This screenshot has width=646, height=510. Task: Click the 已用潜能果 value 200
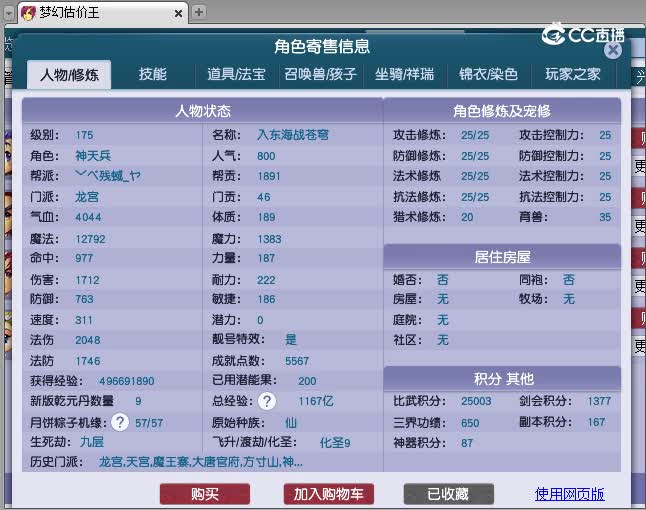(x=307, y=381)
